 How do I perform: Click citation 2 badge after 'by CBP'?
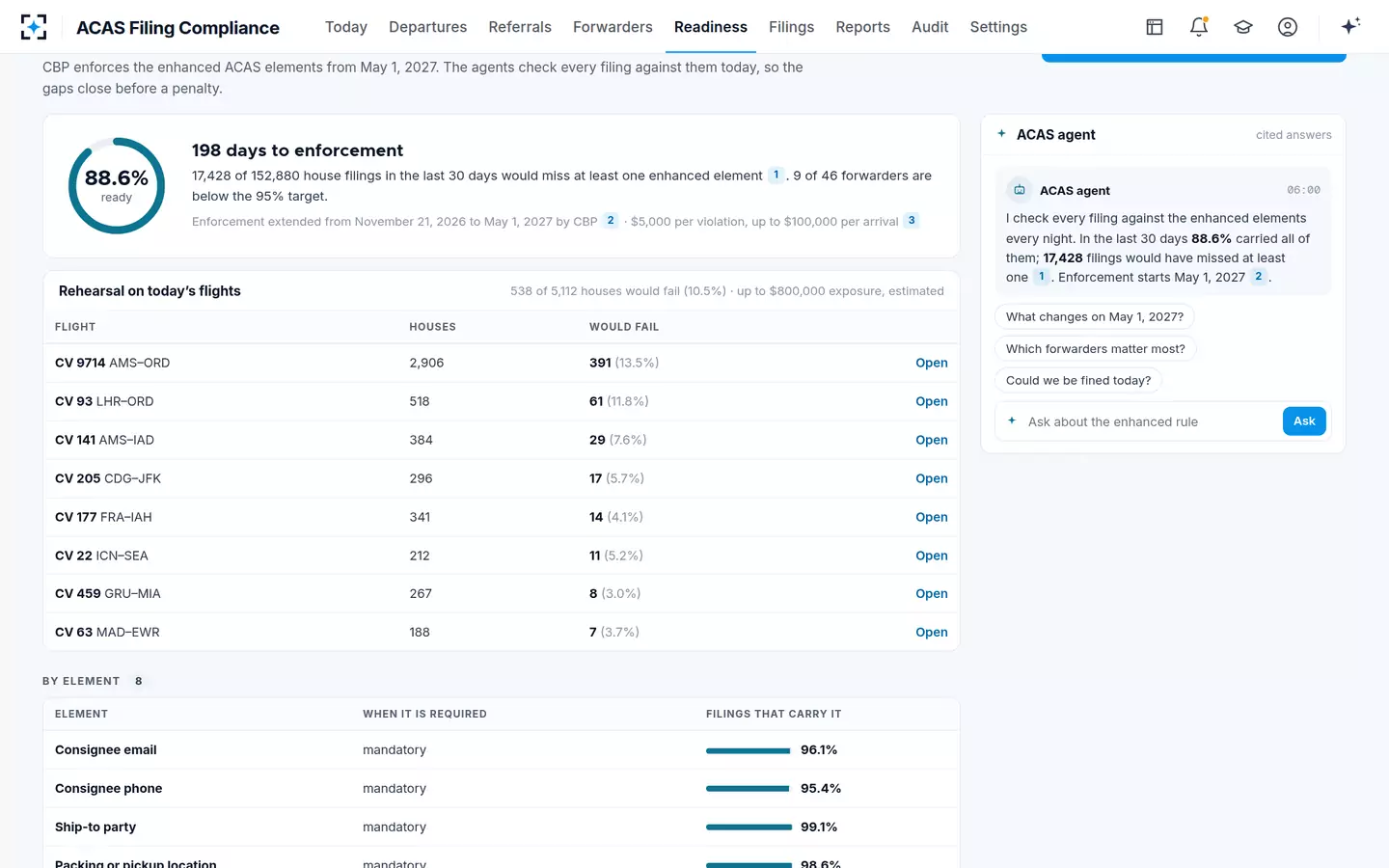pos(611,220)
